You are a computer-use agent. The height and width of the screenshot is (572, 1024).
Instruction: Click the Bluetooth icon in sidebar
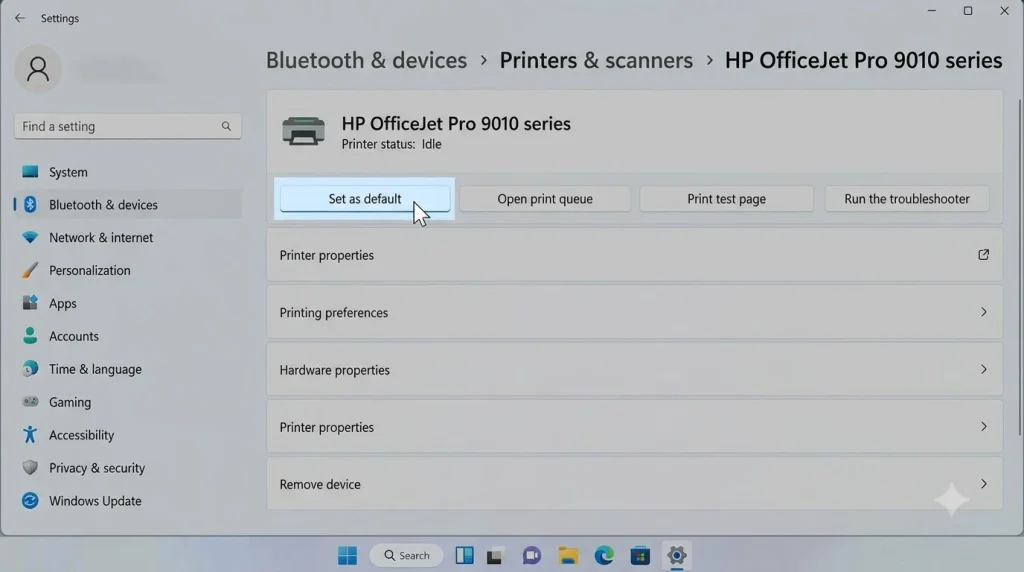pyautogui.click(x=30, y=204)
